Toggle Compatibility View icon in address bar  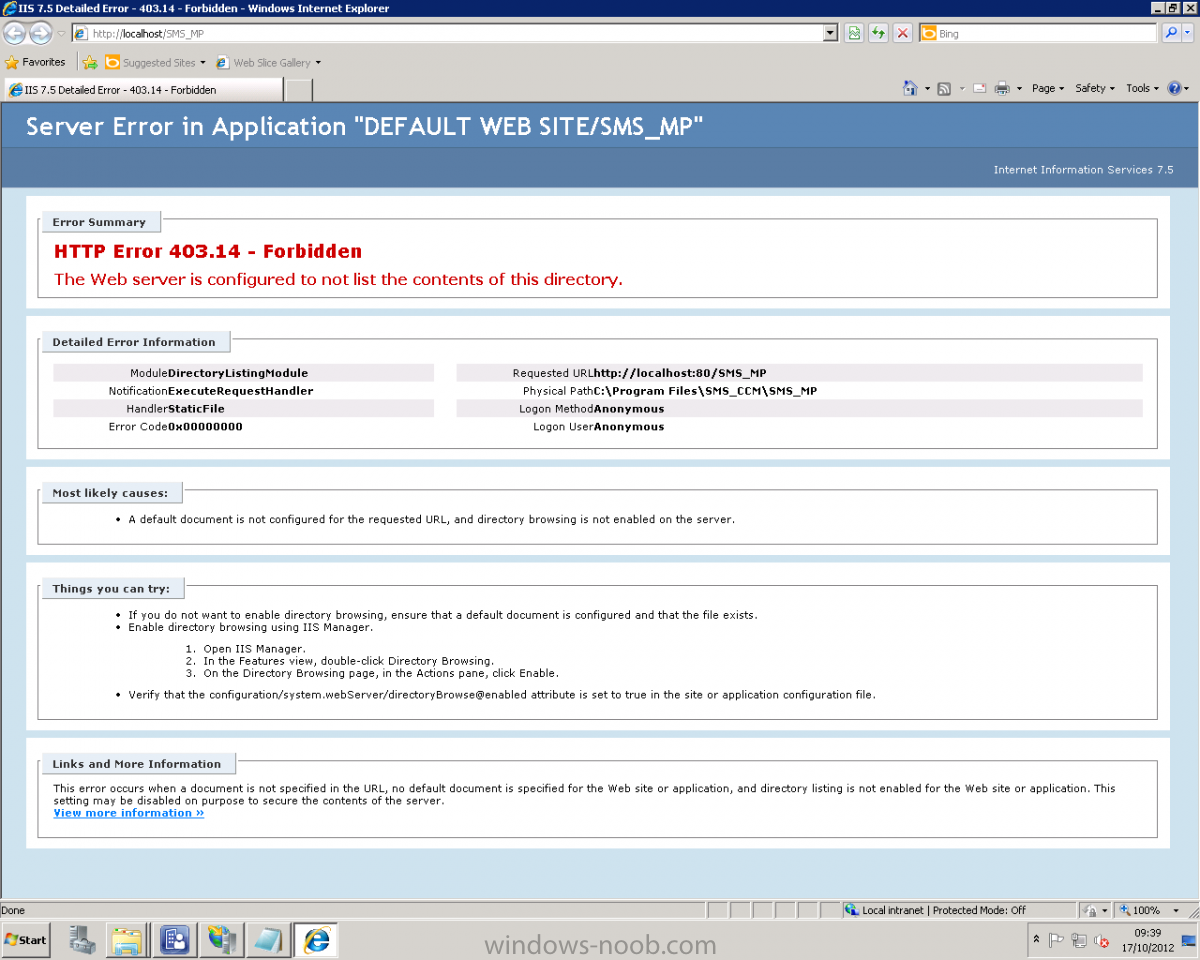pos(854,33)
